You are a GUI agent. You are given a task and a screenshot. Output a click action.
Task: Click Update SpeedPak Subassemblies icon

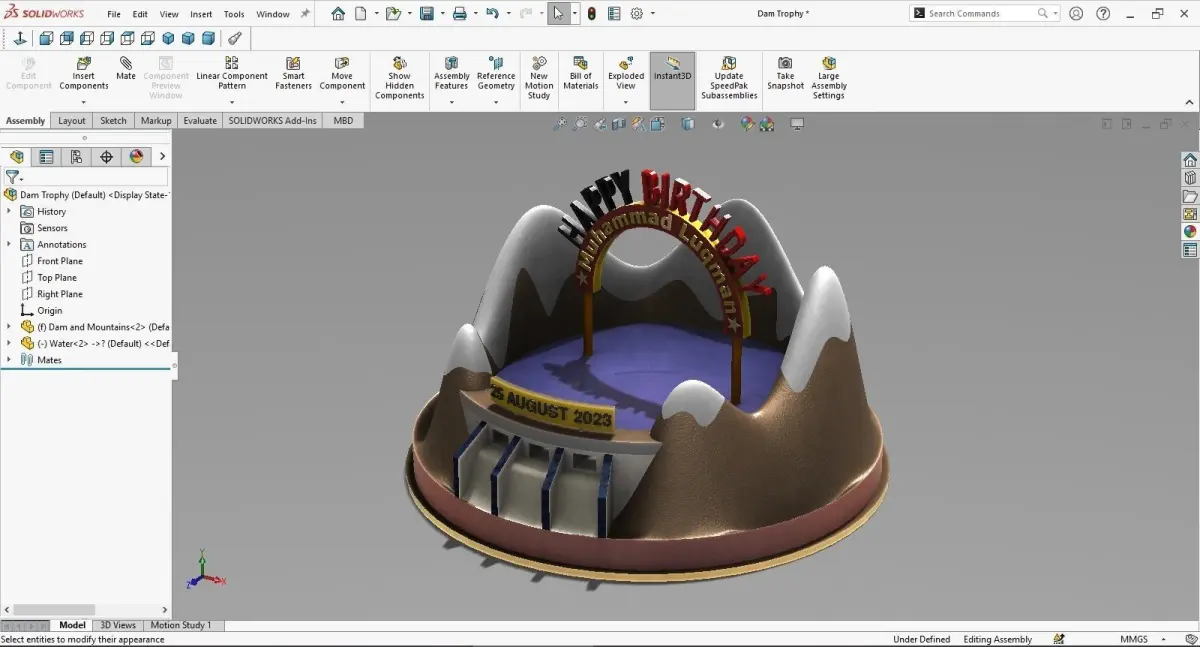click(729, 63)
